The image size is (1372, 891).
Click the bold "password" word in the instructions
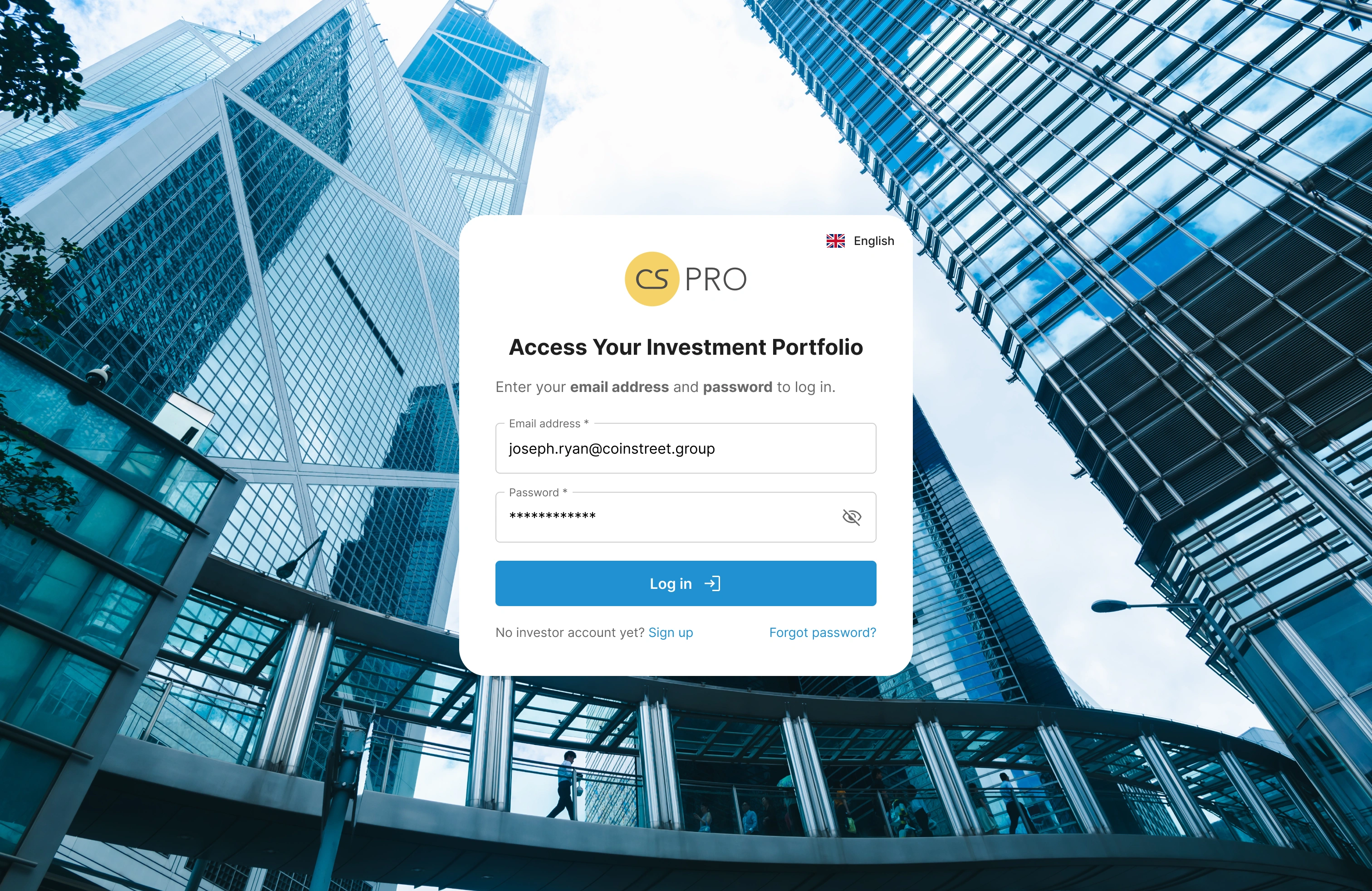pyautogui.click(x=737, y=387)
